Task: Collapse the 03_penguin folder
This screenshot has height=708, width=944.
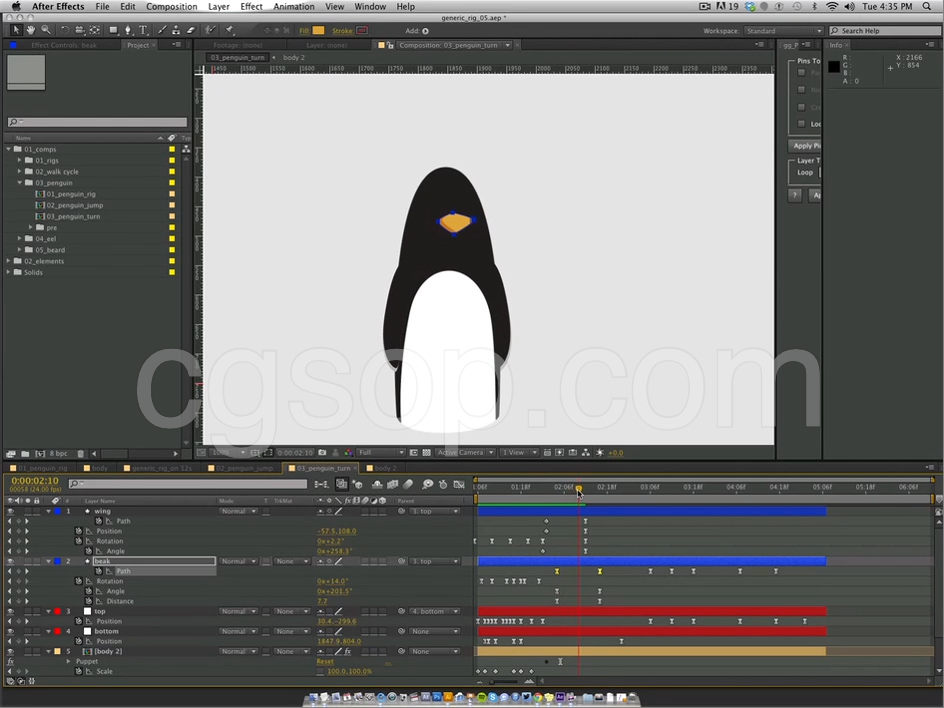Action: [19, 182]
